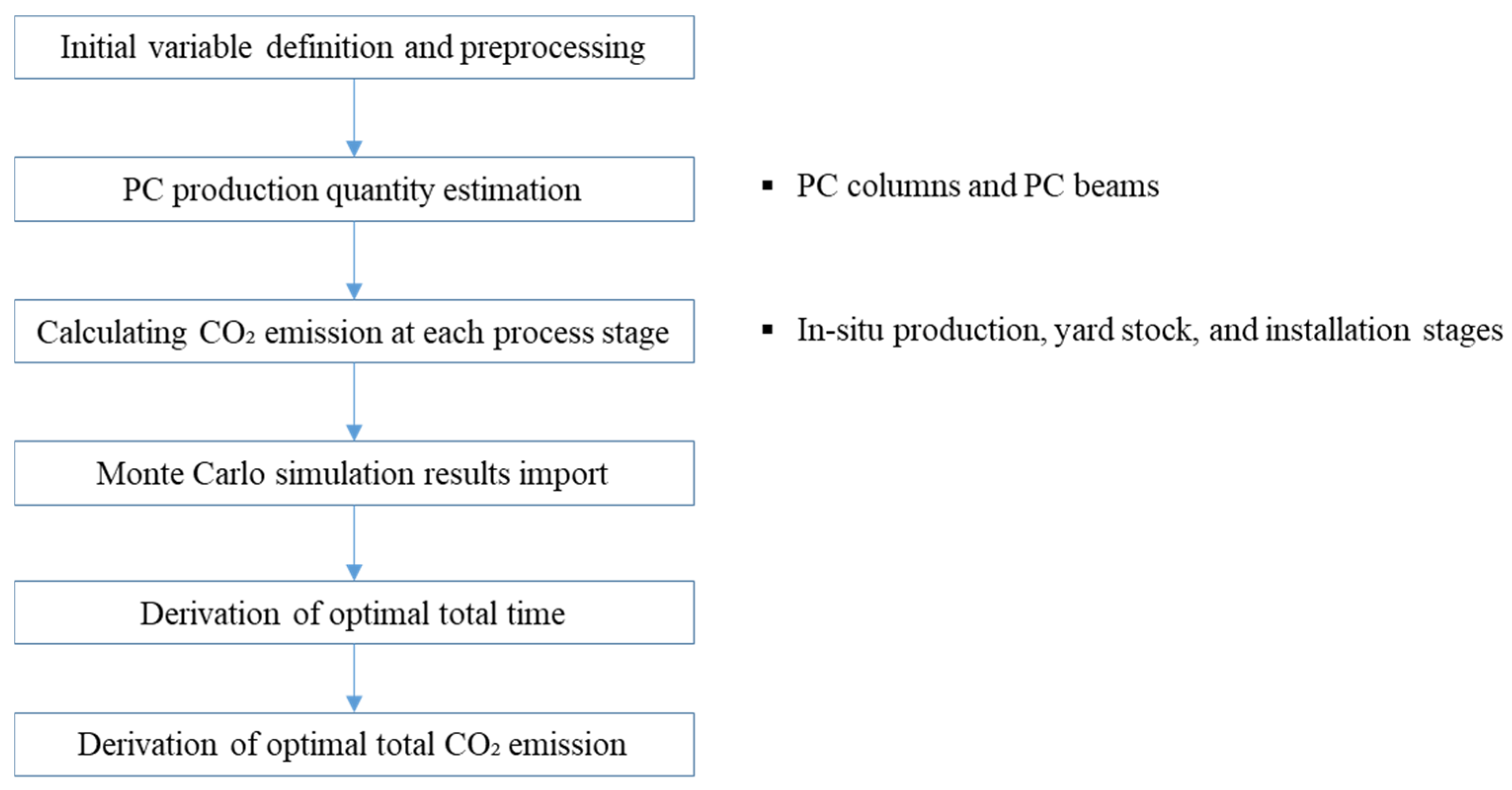Select the Monte Carlo simulation results import box
The height and width of the screenshot is (790, 1512).
(x=354, y=473)
